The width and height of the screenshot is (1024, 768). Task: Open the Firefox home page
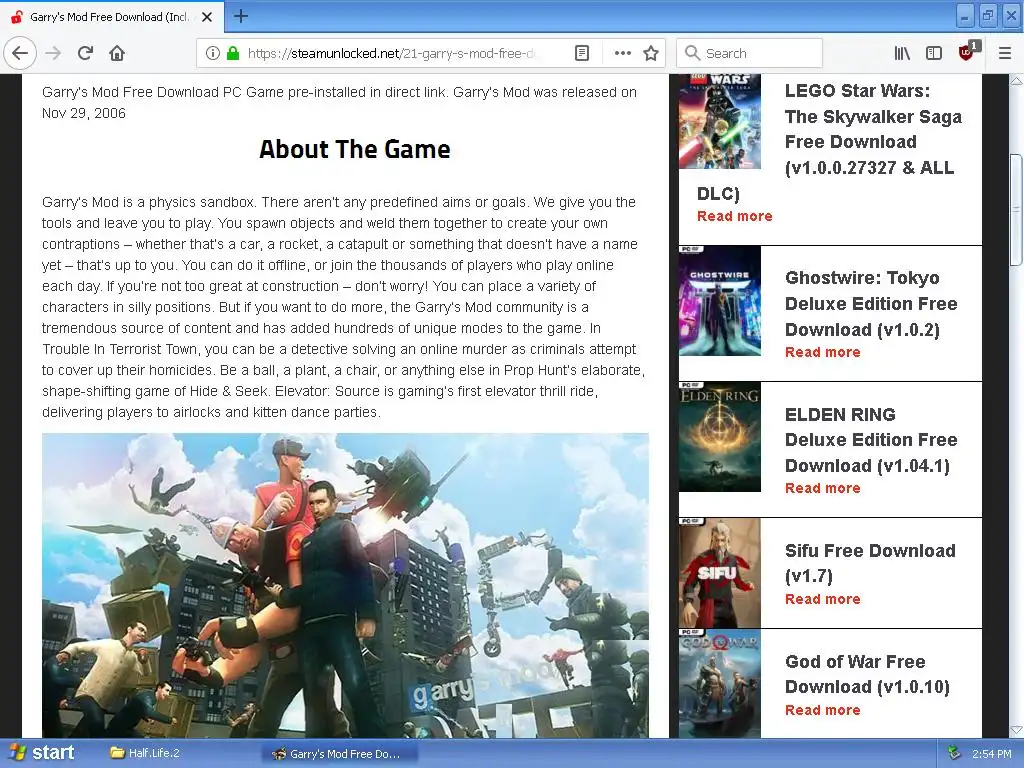(117, 53)
